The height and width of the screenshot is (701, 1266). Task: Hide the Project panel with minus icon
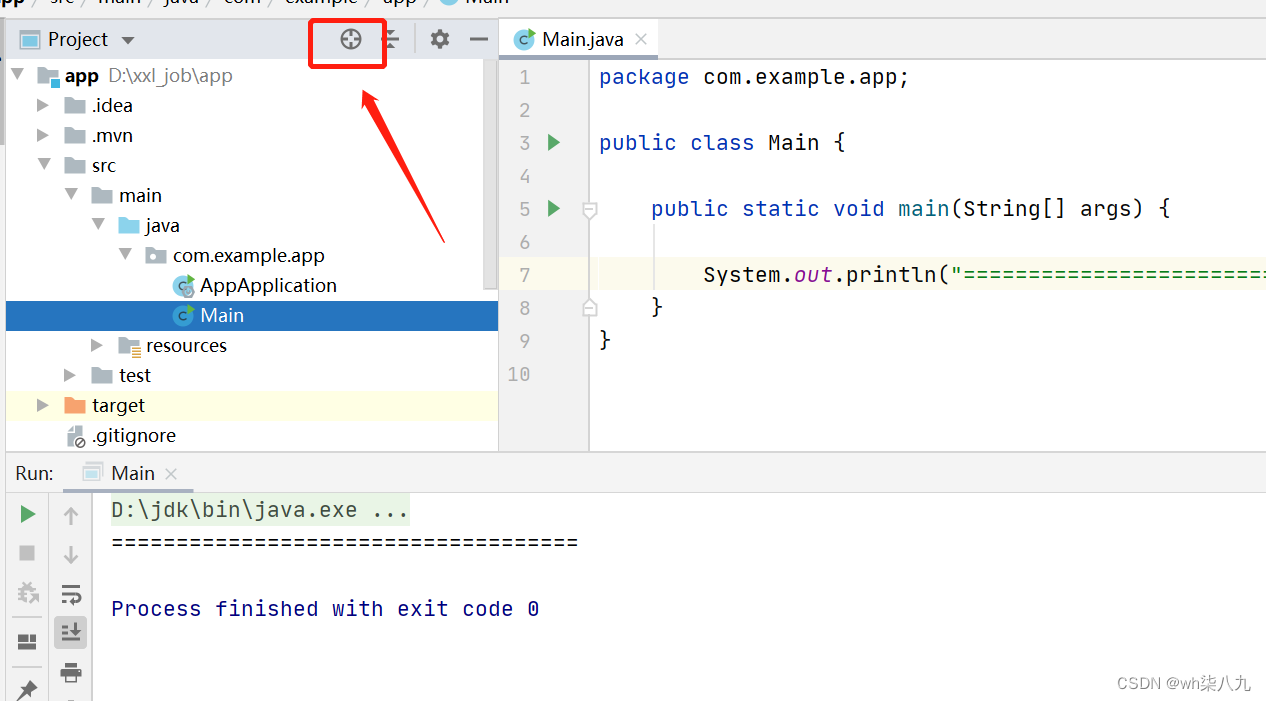tap(479, 40)
